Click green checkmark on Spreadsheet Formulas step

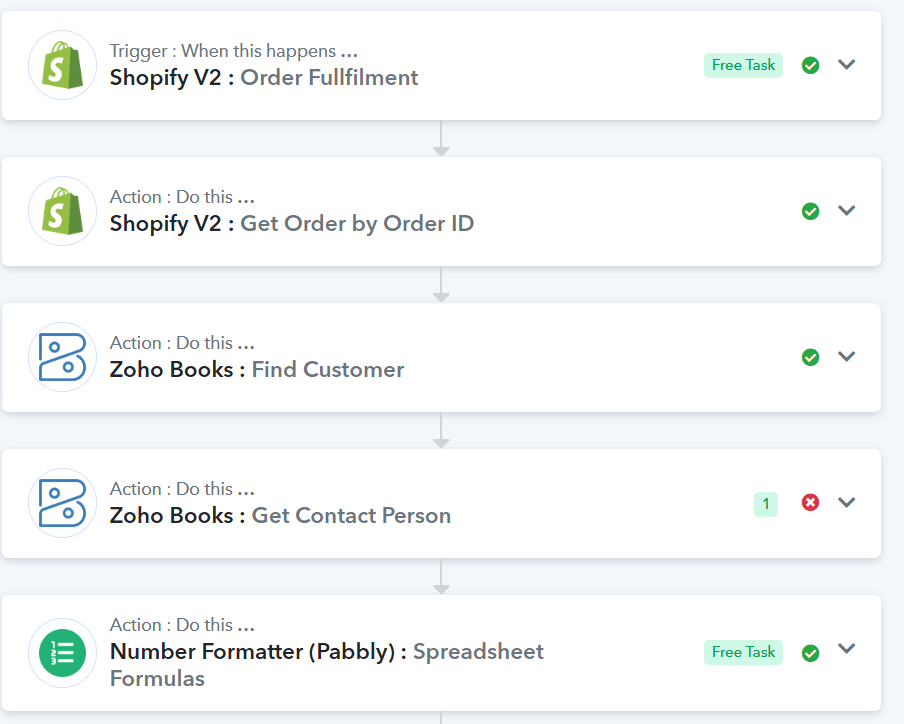[810, 653]
